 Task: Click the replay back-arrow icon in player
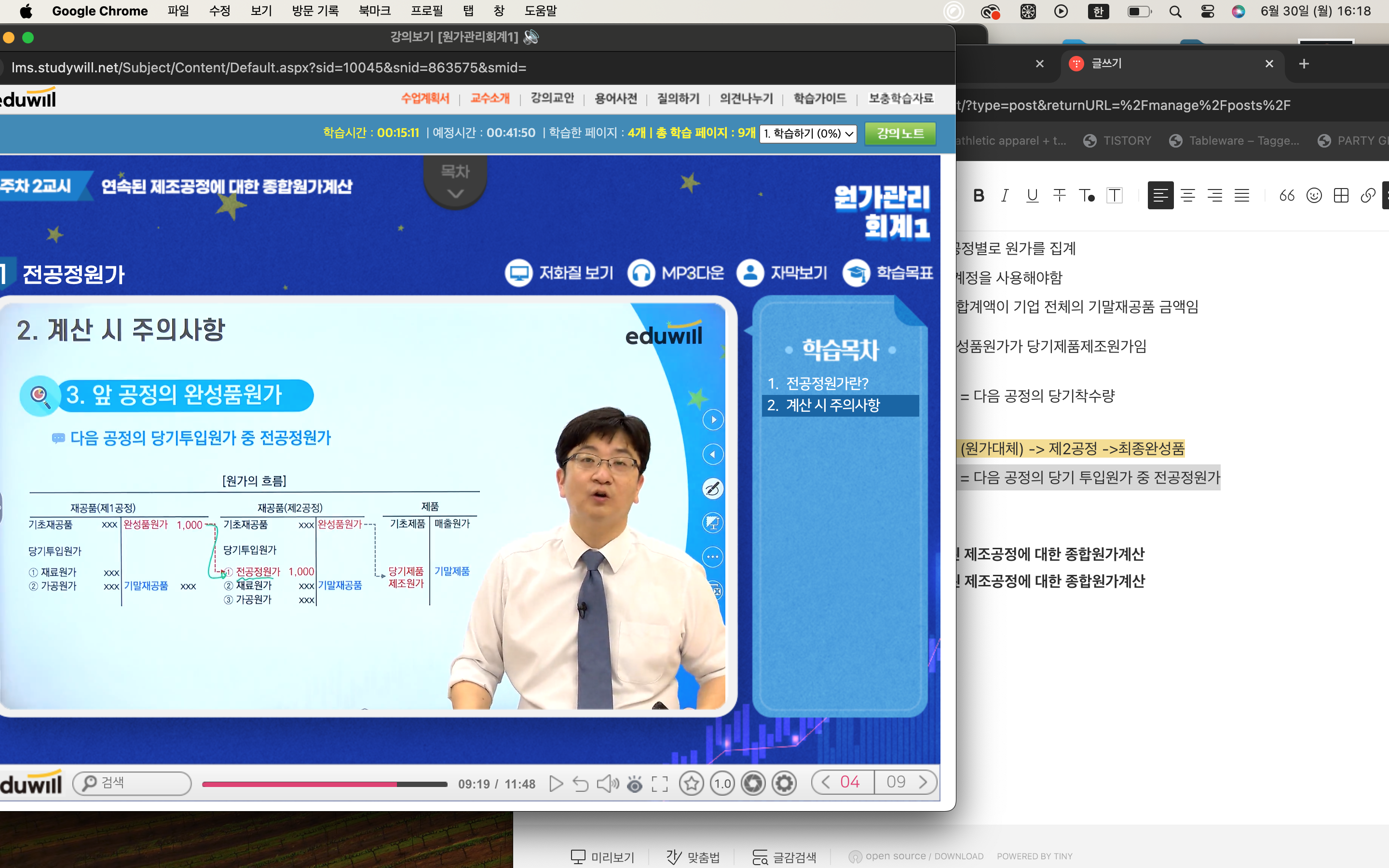[581, 784]
